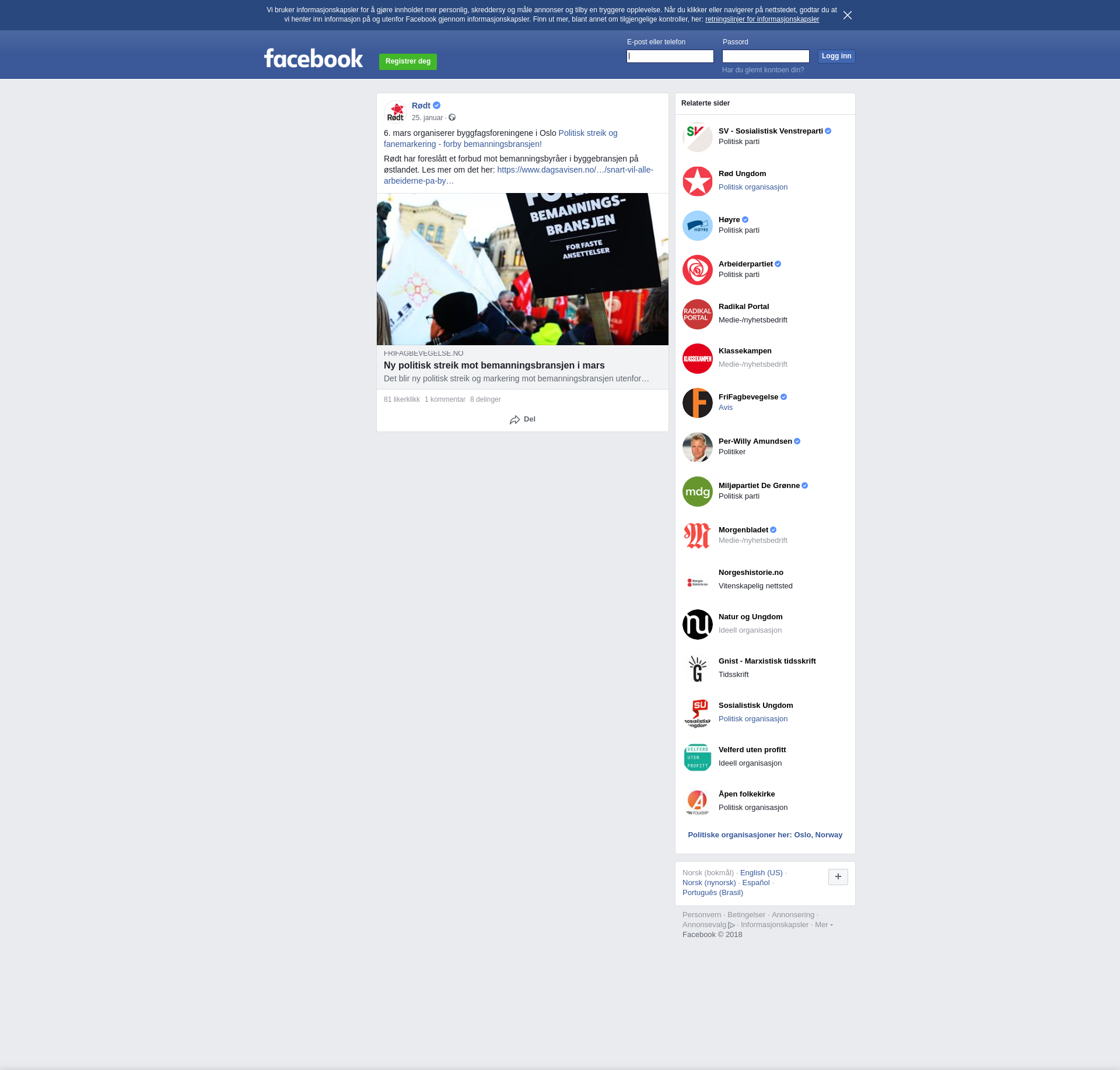This screenshot has width=1120, height=1070.
Task: Switch language to Norsk (nynorsk)
Action: point(709,883)
